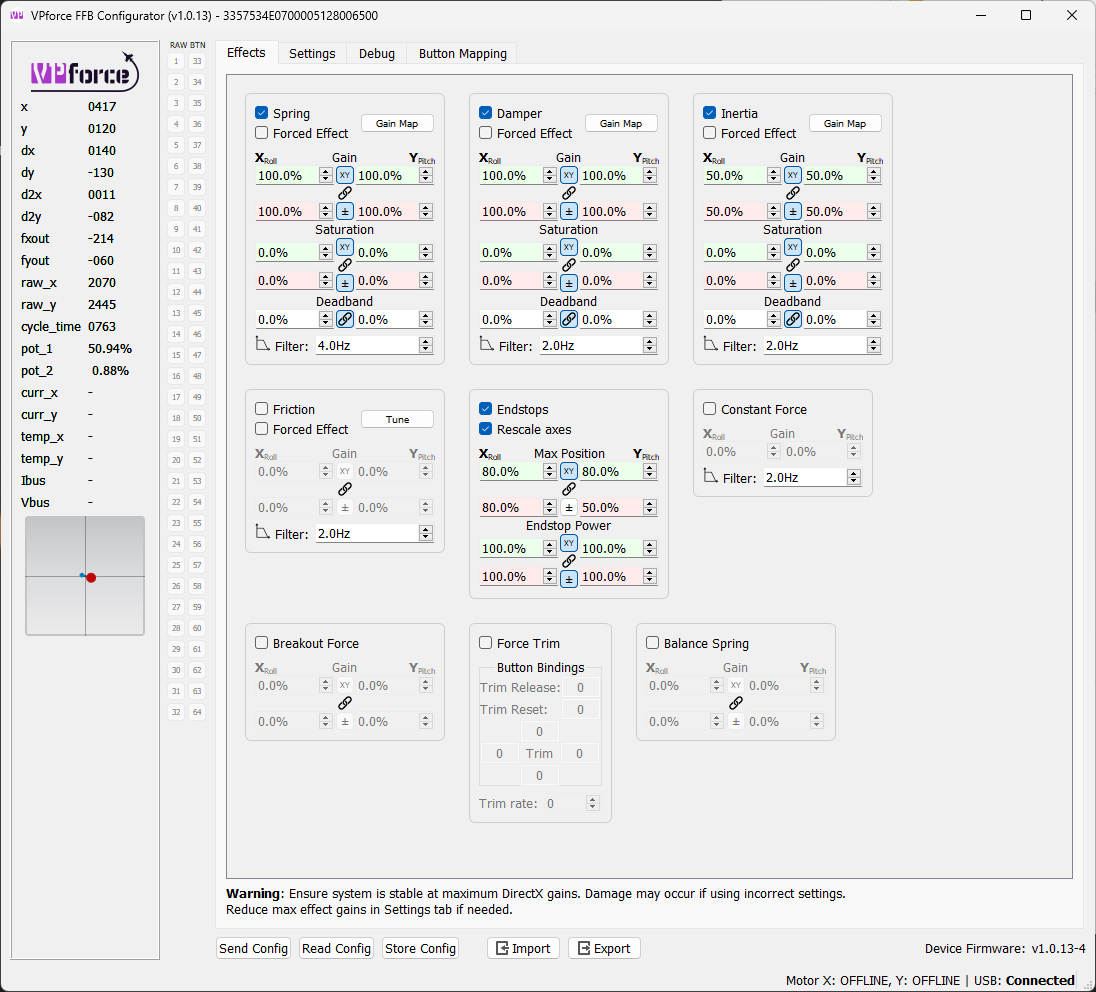
Task: Toggle plus-minus link for Endstops Max Position
Action: point(569,508)
